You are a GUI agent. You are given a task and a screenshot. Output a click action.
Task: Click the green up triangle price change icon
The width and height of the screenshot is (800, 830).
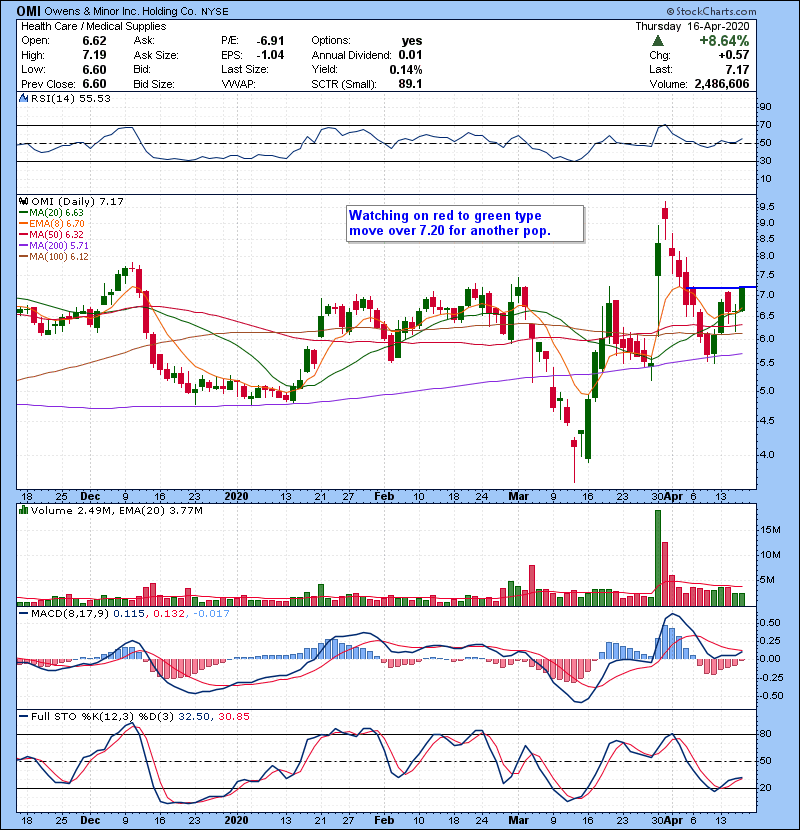(658, 41)
